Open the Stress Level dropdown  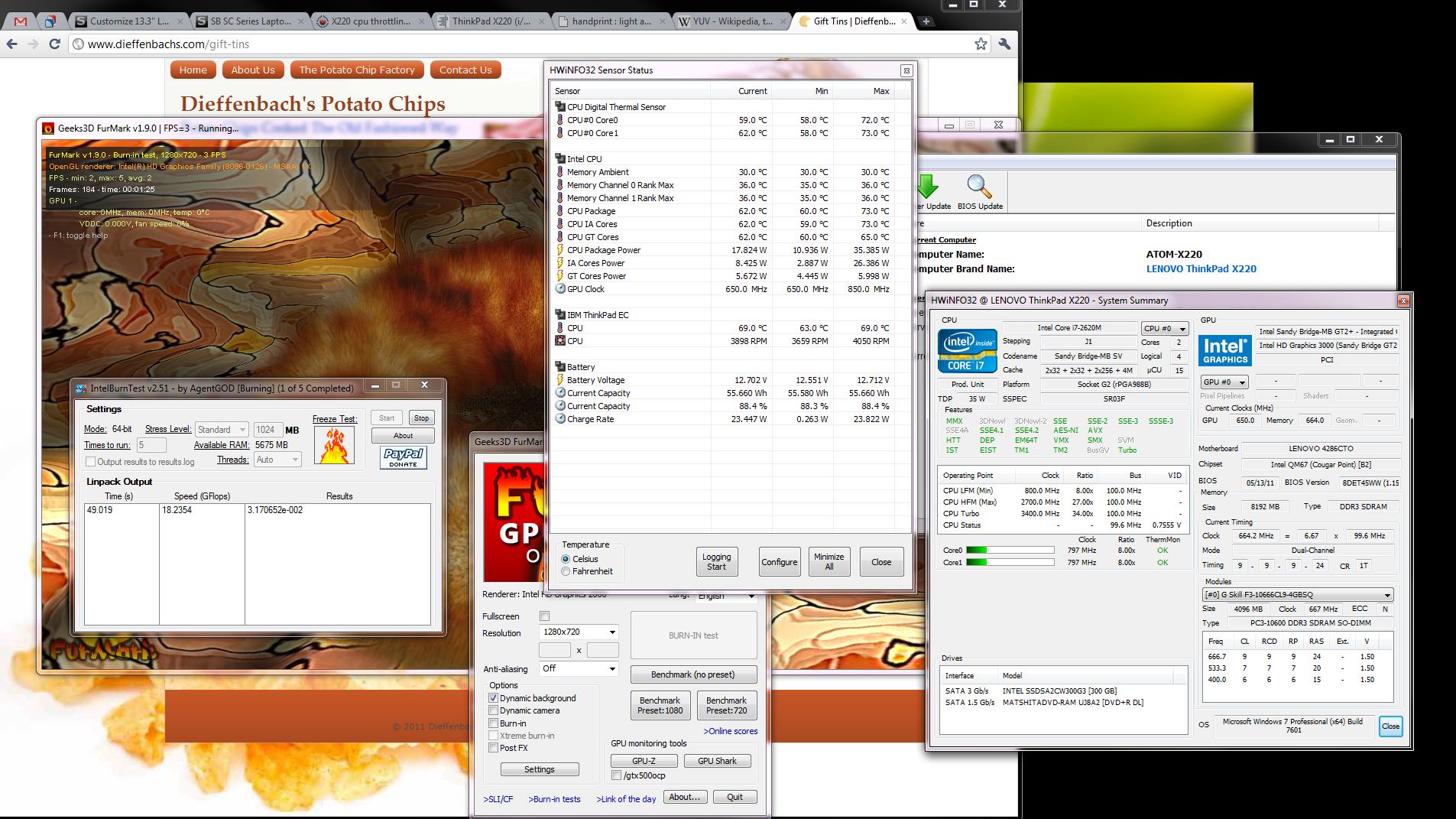coord(222,430)
